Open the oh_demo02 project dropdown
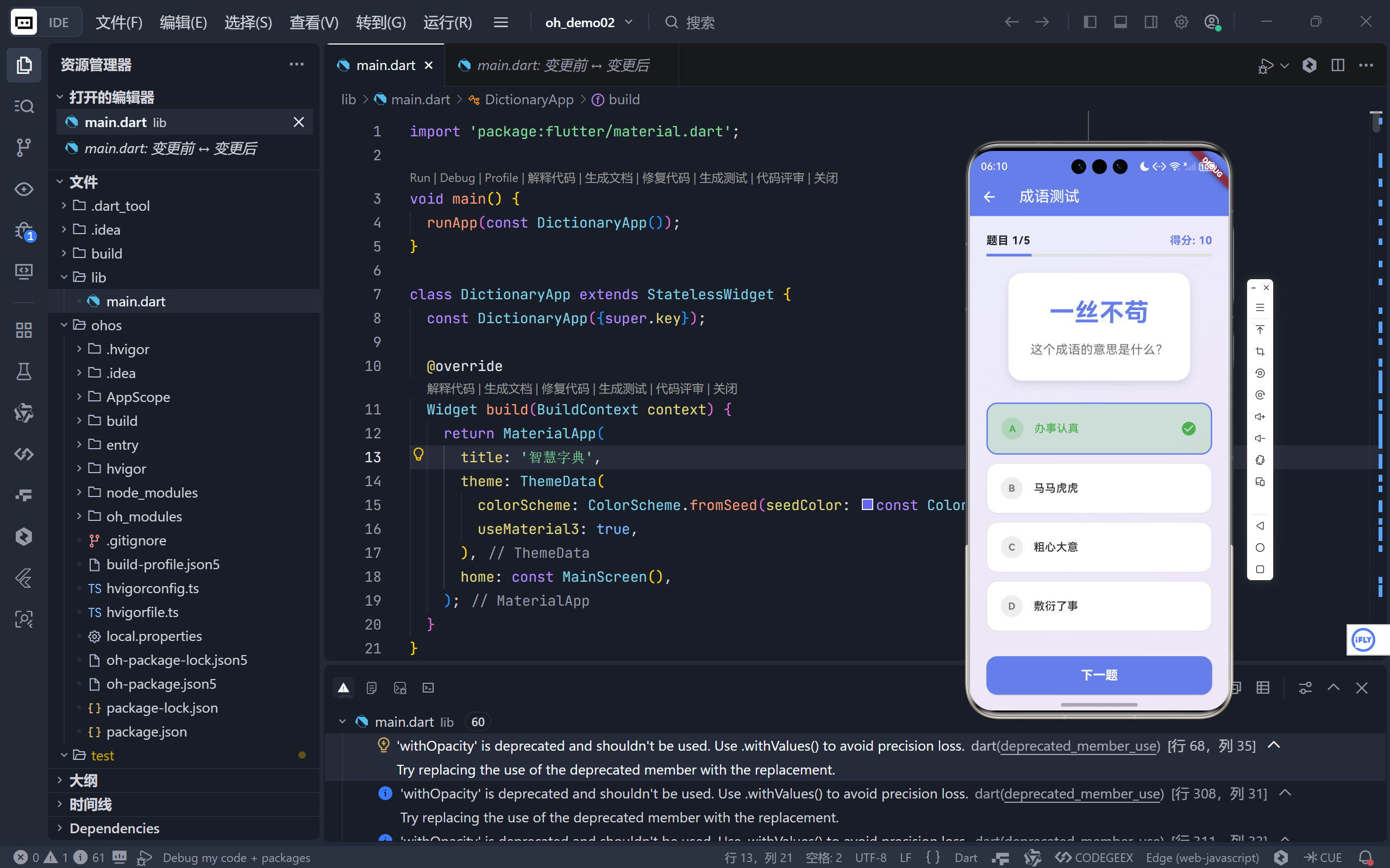Viewport: 1390px width, 868px height. (588, 22)
